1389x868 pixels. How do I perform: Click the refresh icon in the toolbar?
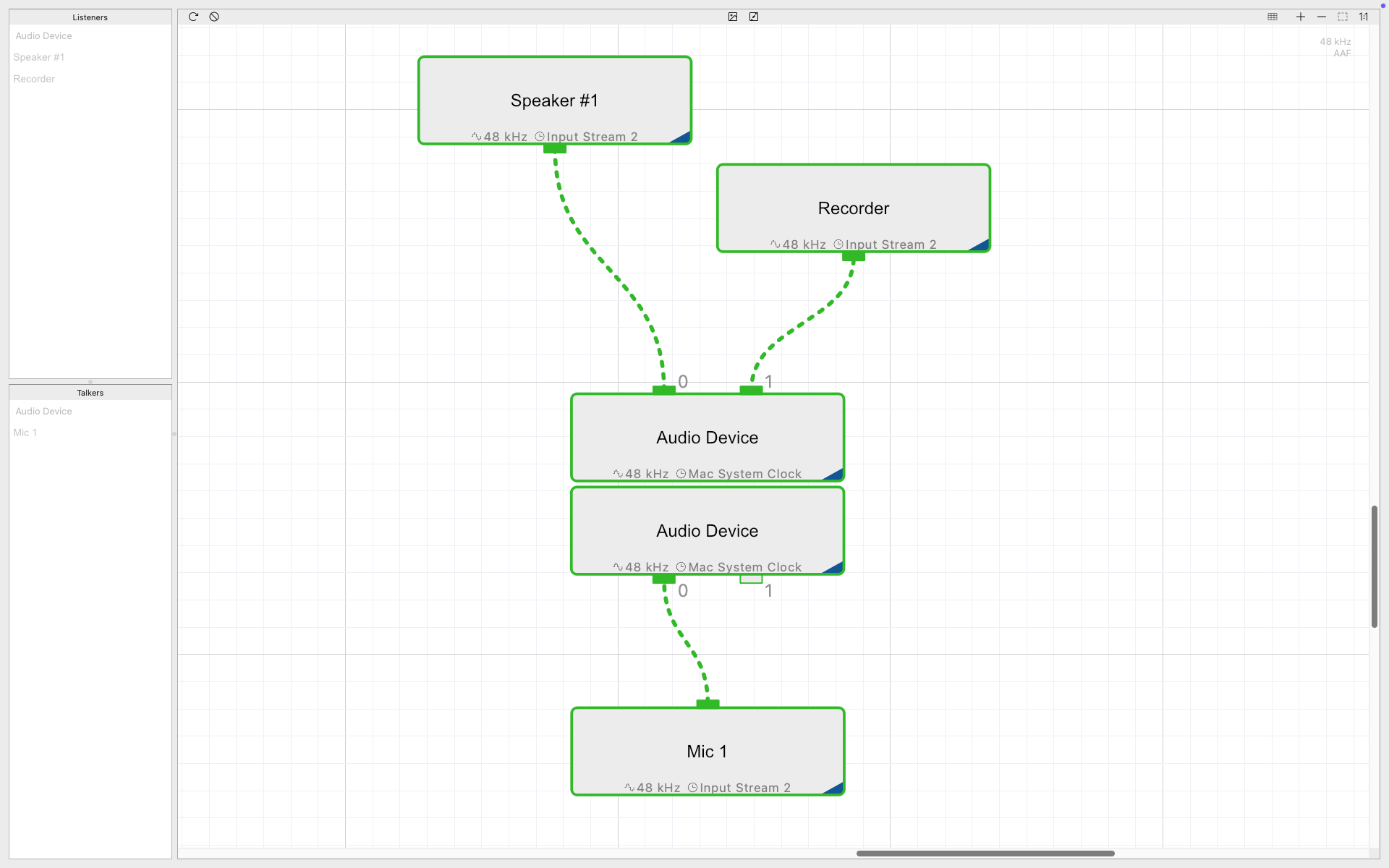coord(193,17)
